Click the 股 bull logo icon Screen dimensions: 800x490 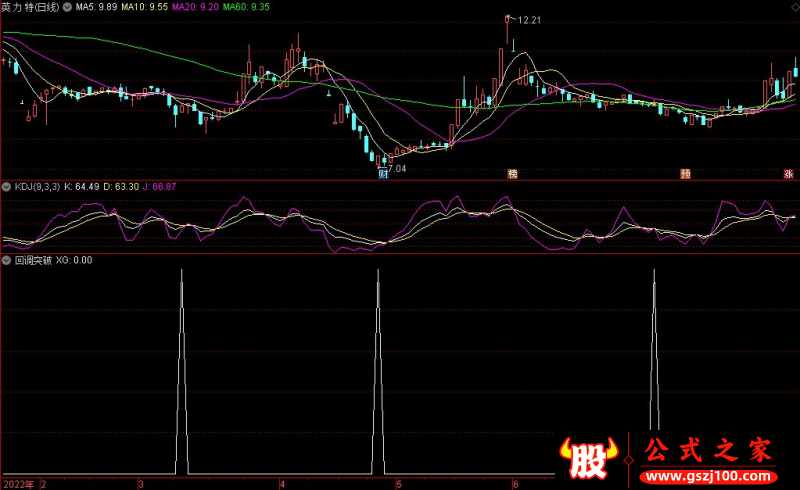point(588,457)
